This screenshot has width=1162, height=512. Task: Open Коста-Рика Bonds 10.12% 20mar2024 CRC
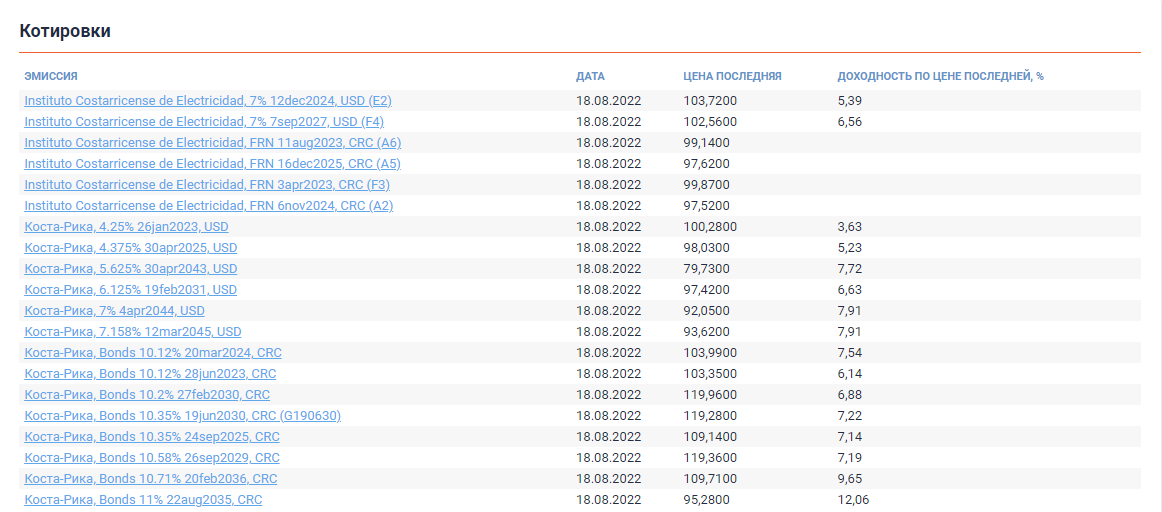coord(153,353)
